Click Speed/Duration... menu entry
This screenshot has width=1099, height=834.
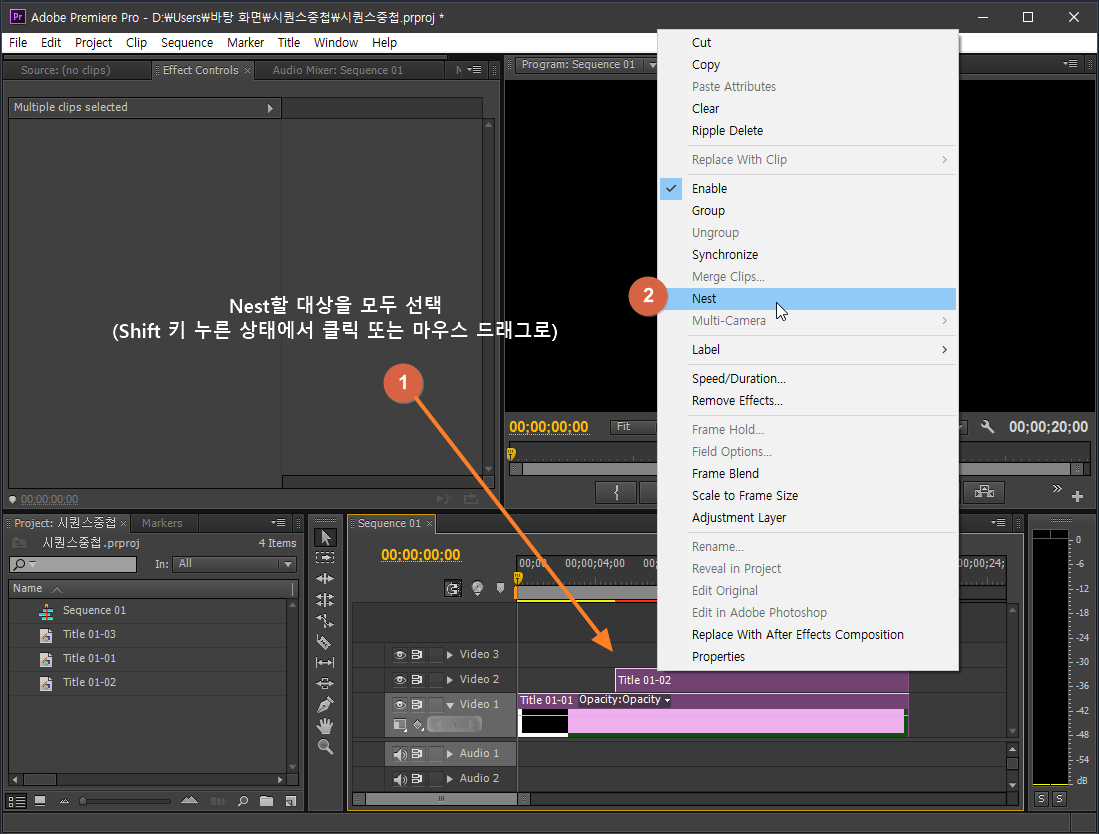(807, 379)
